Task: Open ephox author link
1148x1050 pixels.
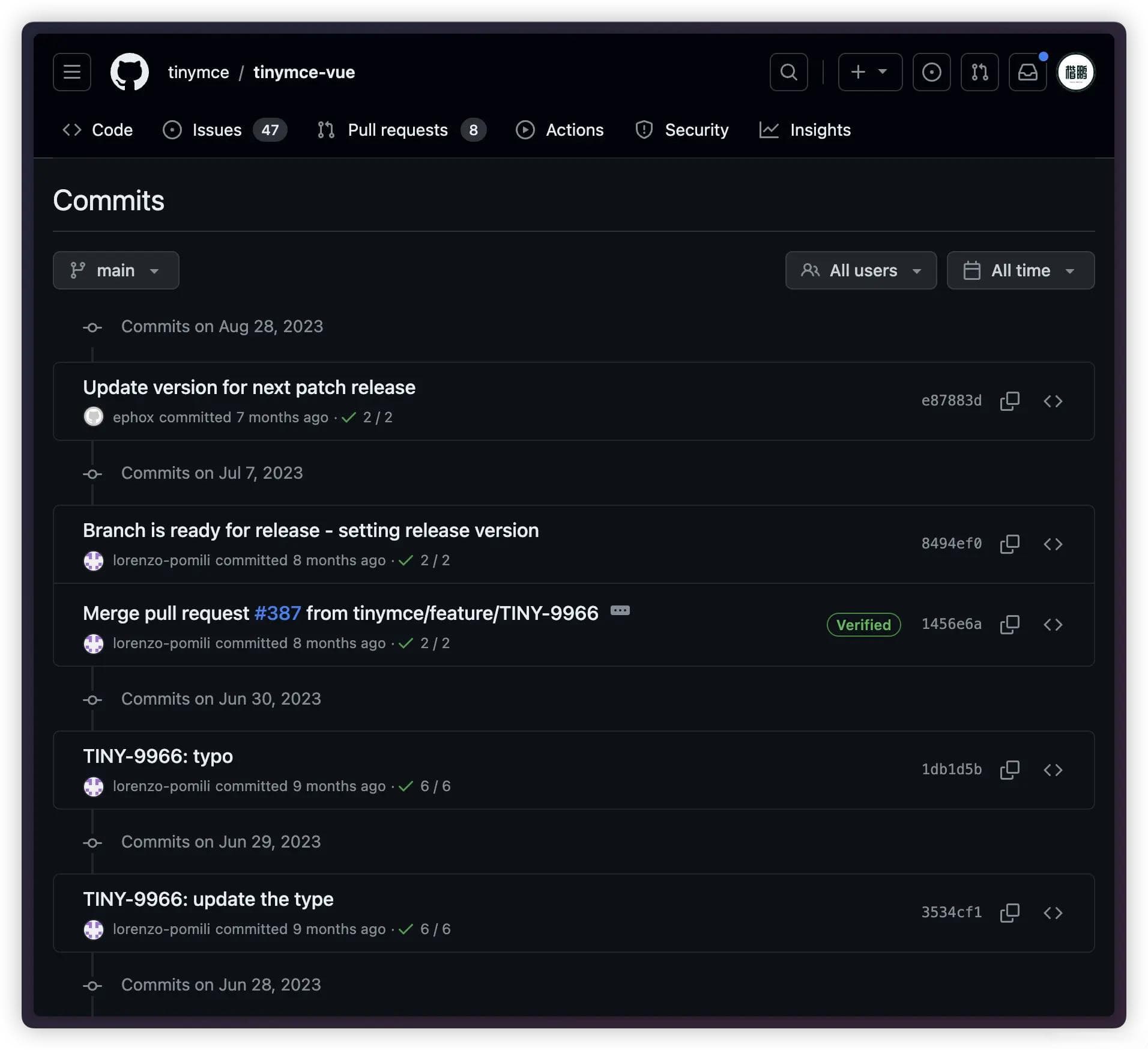Action: pos(133,417)
